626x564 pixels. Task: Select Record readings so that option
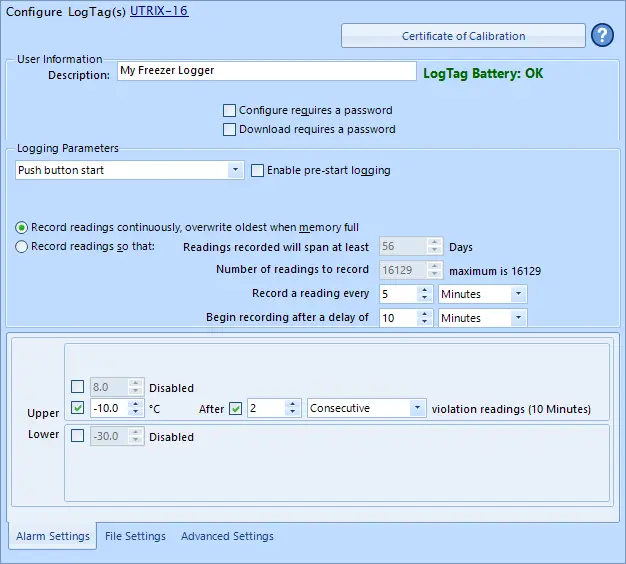point(22,246)
